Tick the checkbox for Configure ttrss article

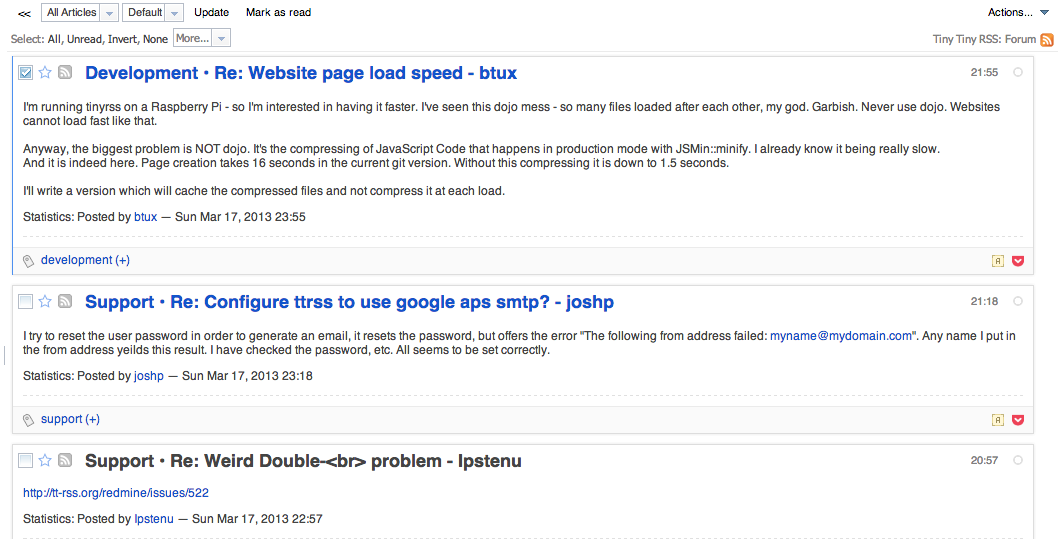tap(25, 302)
